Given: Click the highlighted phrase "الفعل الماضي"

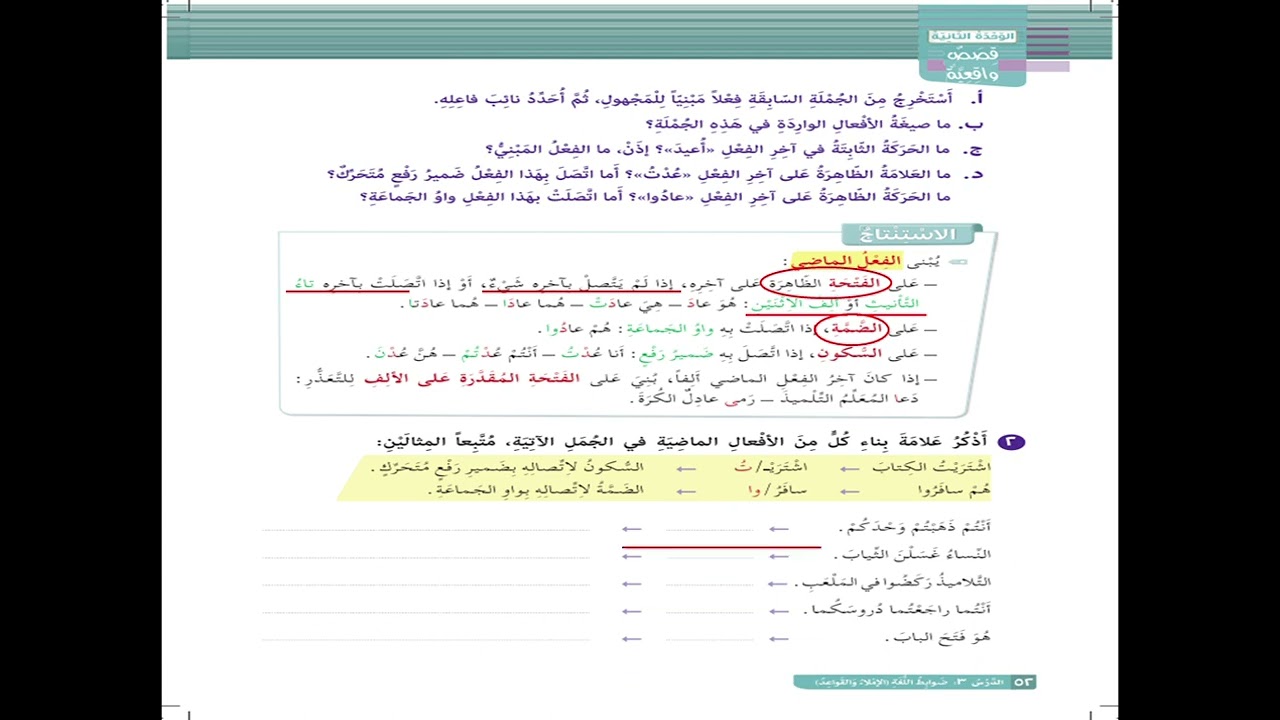Looking at the screenshot, I should 846,261.
